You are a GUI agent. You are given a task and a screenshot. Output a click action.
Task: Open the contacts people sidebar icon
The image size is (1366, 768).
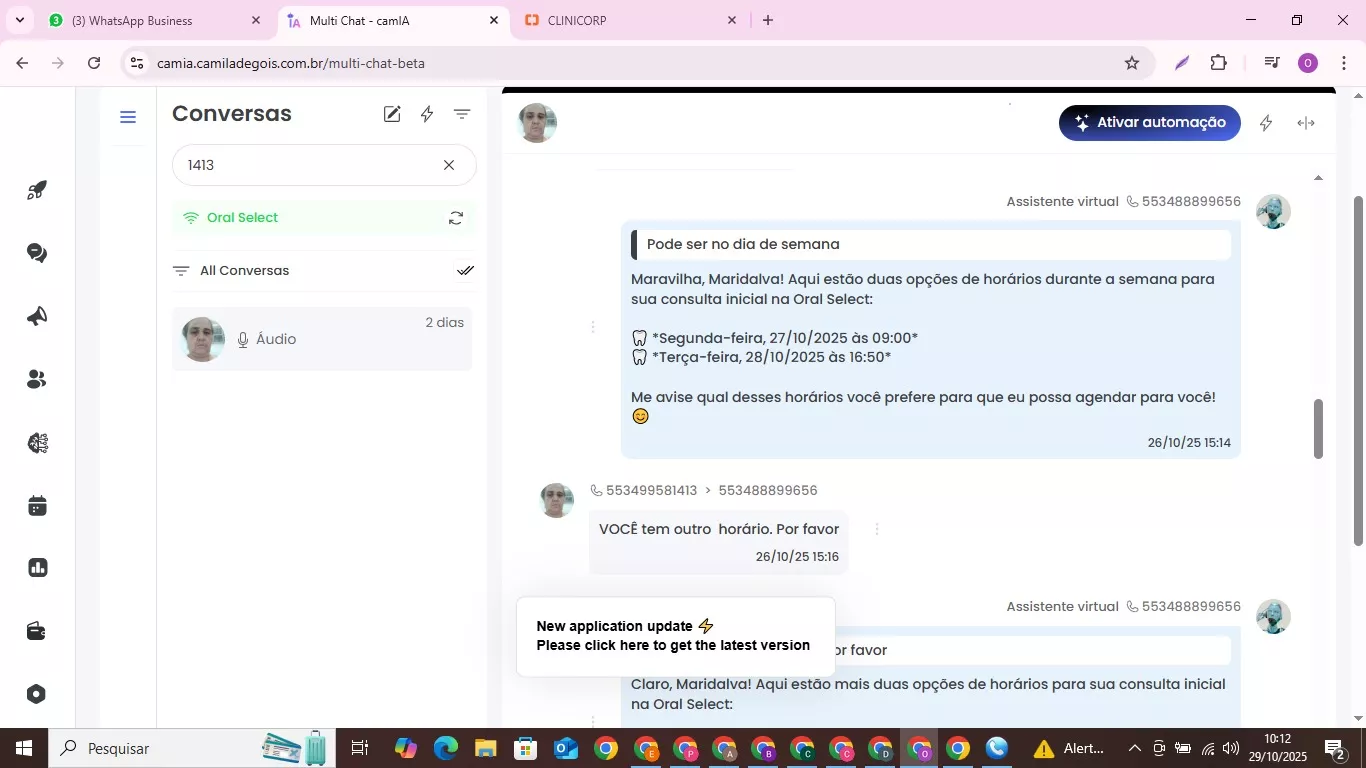pos(37,379)
